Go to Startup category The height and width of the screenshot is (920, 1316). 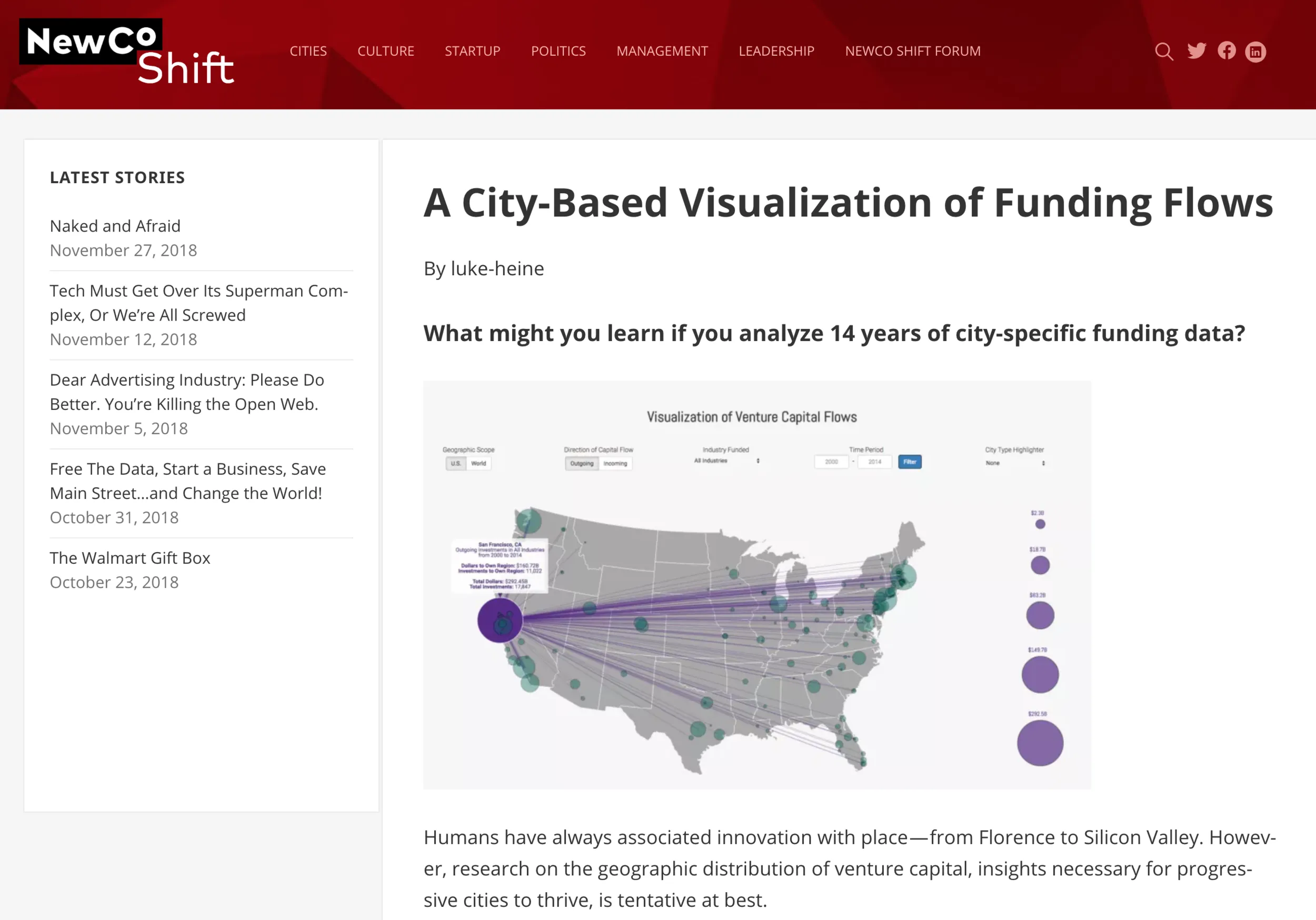(472, 51)
